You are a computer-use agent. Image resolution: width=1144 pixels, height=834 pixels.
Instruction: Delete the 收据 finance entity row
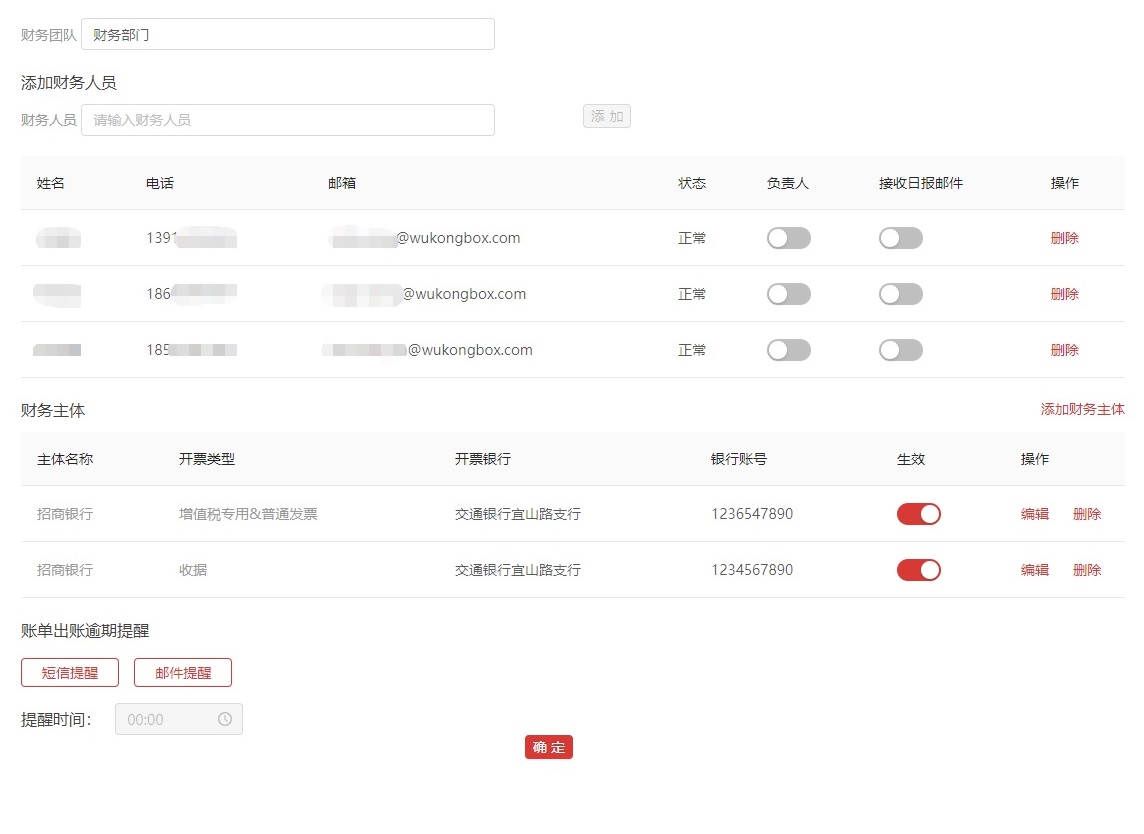pyautogui.click(x=1086, y=570)
